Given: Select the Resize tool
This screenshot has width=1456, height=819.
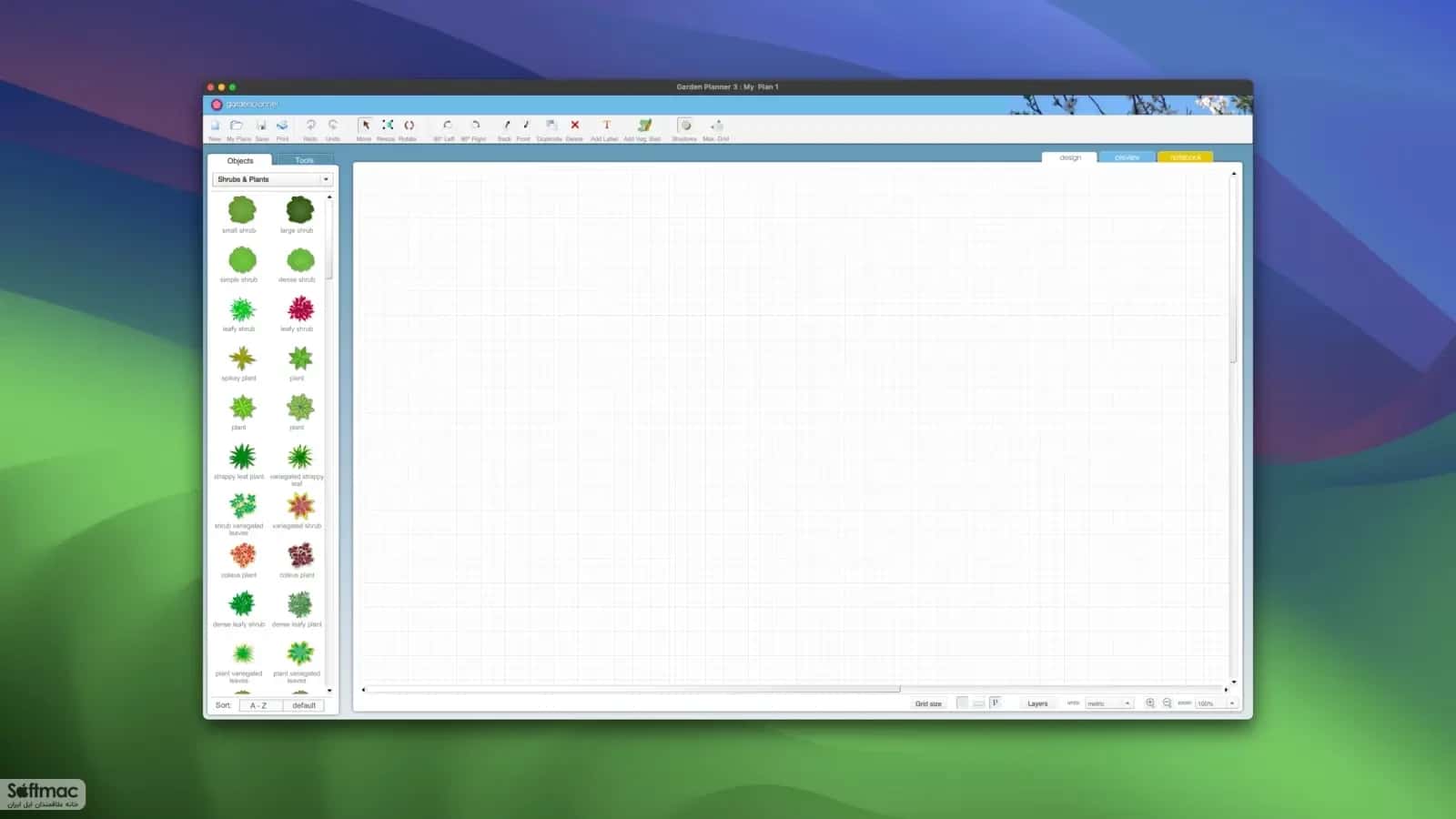Looking at the screenshot, I should 387,126.
